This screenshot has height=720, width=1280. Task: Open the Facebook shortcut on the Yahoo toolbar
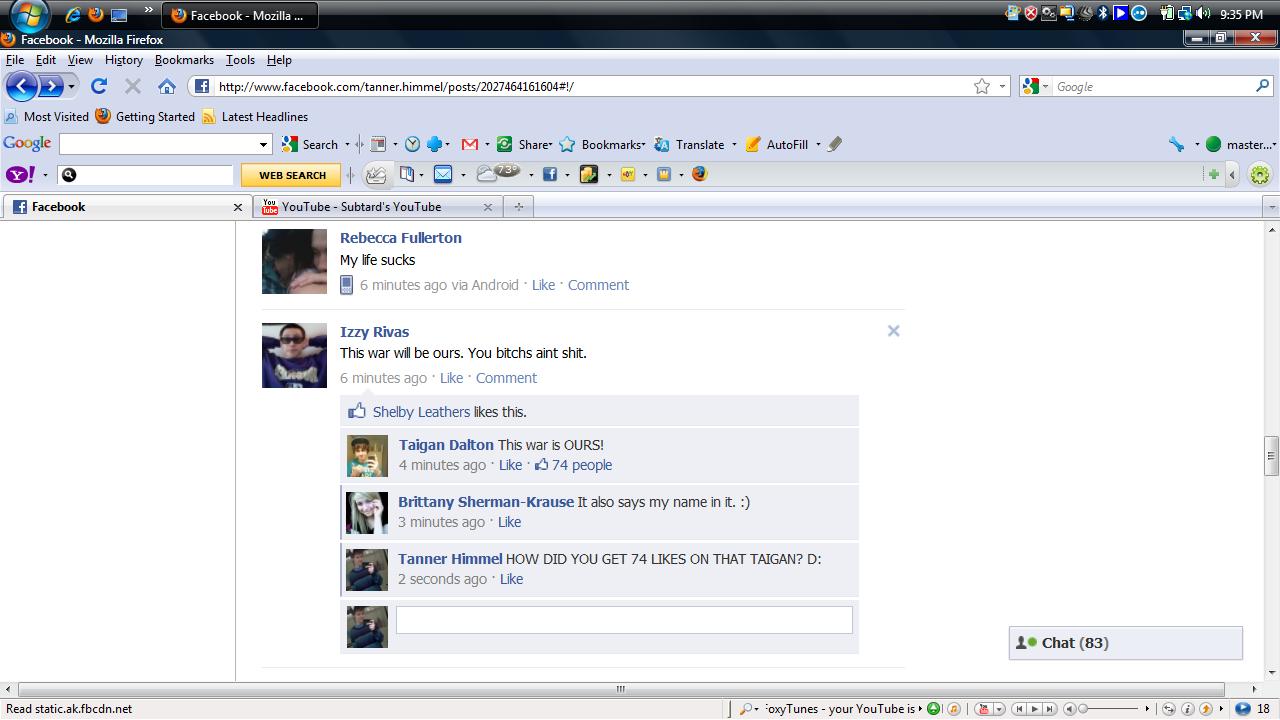[551, 175]
